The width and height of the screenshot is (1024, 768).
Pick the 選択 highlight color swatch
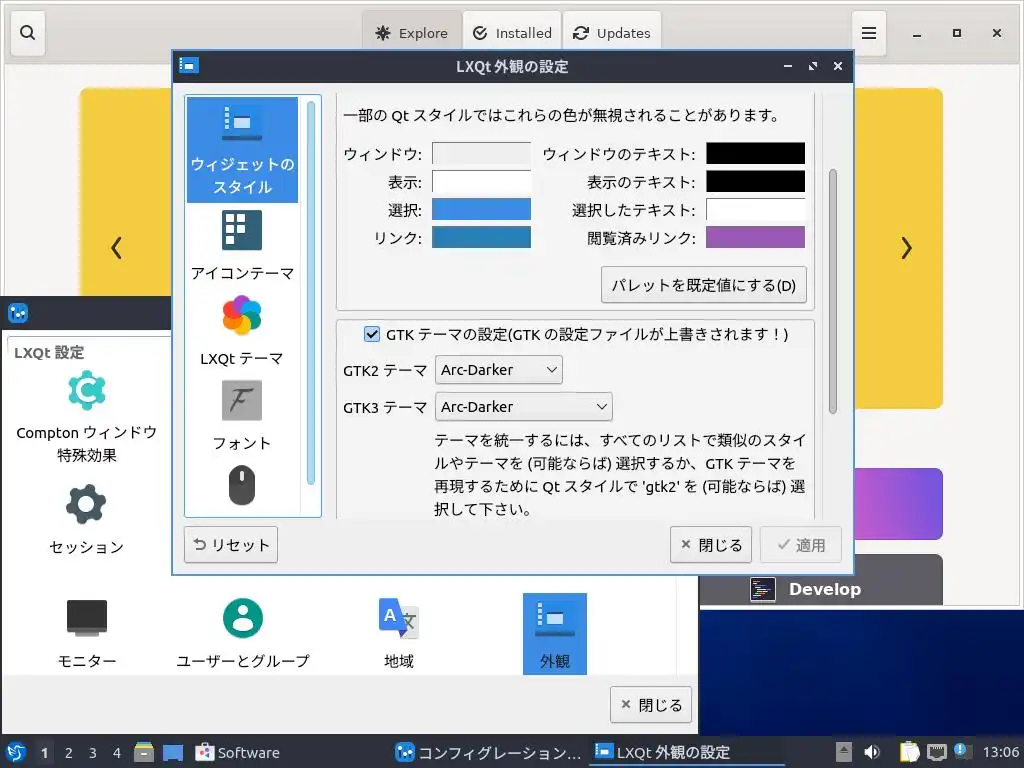[x=481, y=210]
